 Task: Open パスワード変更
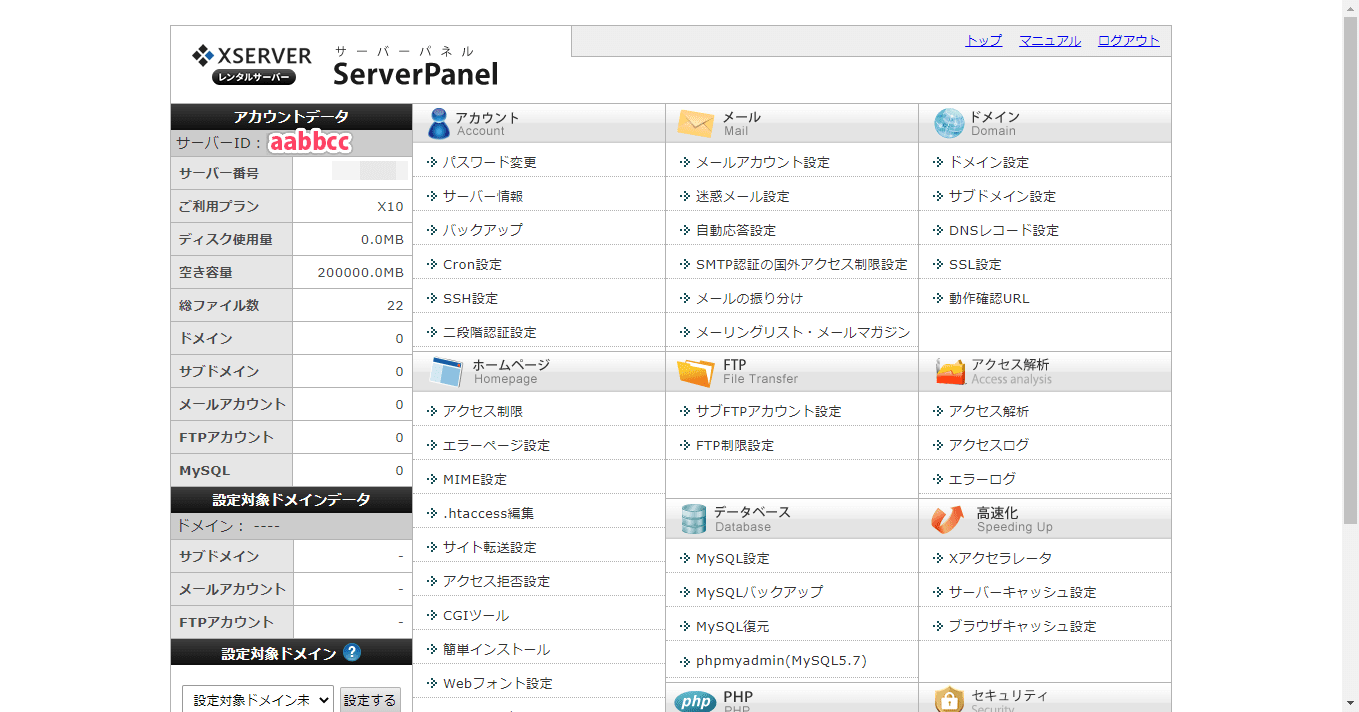[490, 162]
